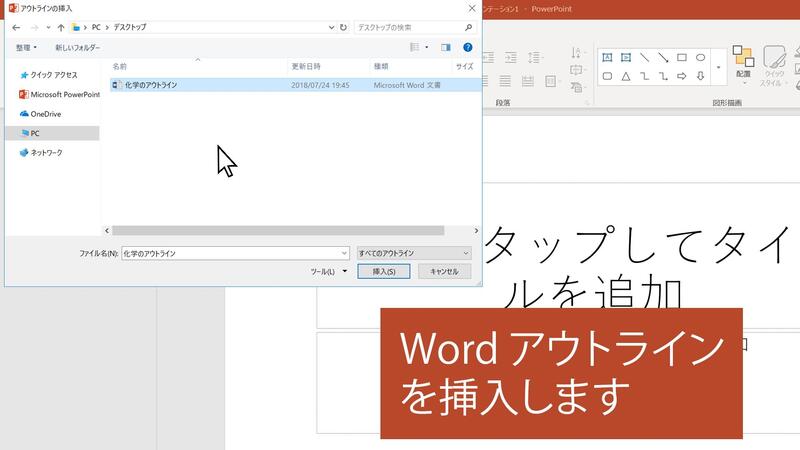Viewport: 800px width, 450px height.
Task: Select OneDrive in navigation pane
Action: [40, 114]
